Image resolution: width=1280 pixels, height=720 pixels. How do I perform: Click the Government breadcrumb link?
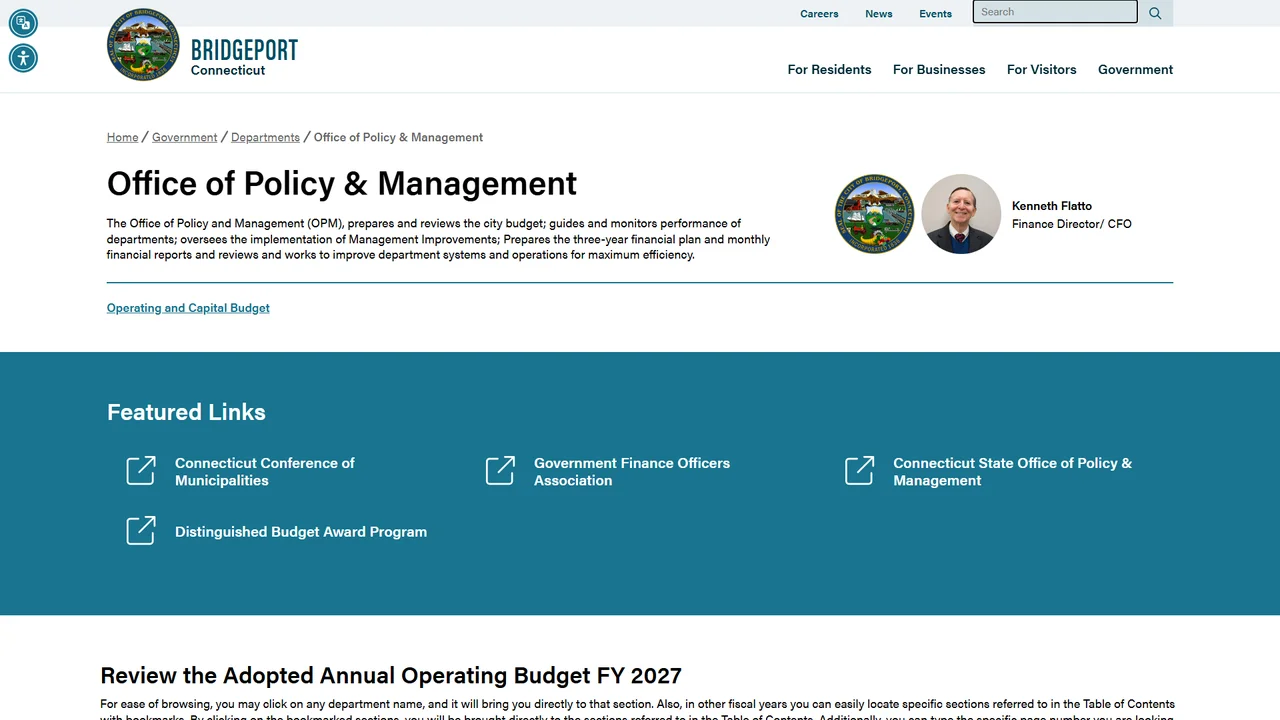184,137
